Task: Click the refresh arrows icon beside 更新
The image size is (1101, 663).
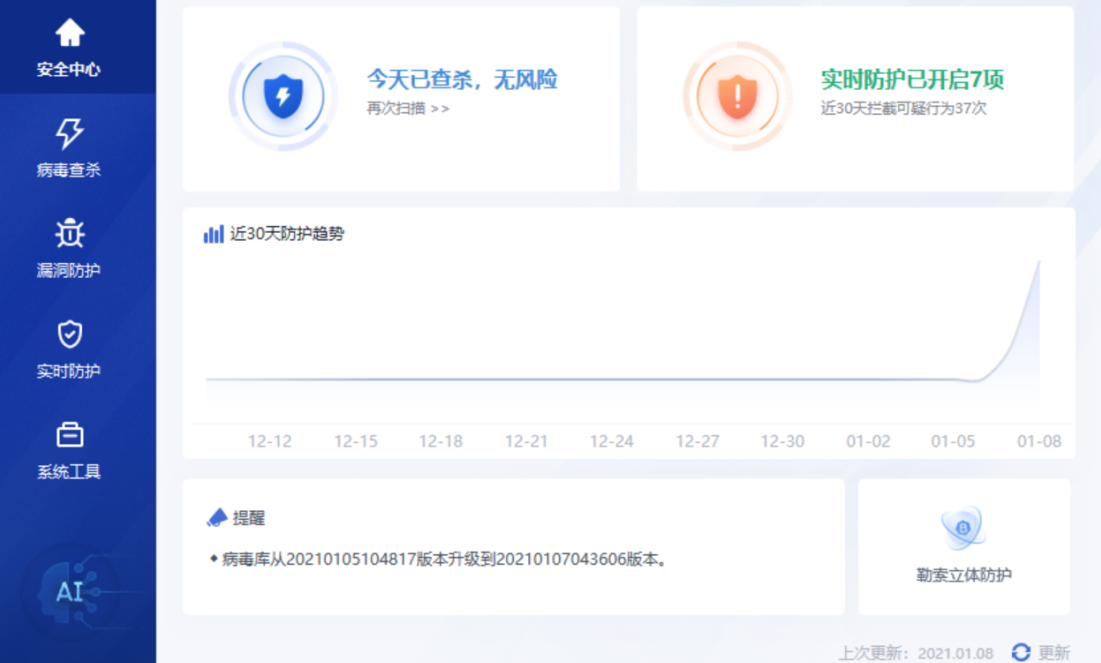Action: [x=1021, y=652]
